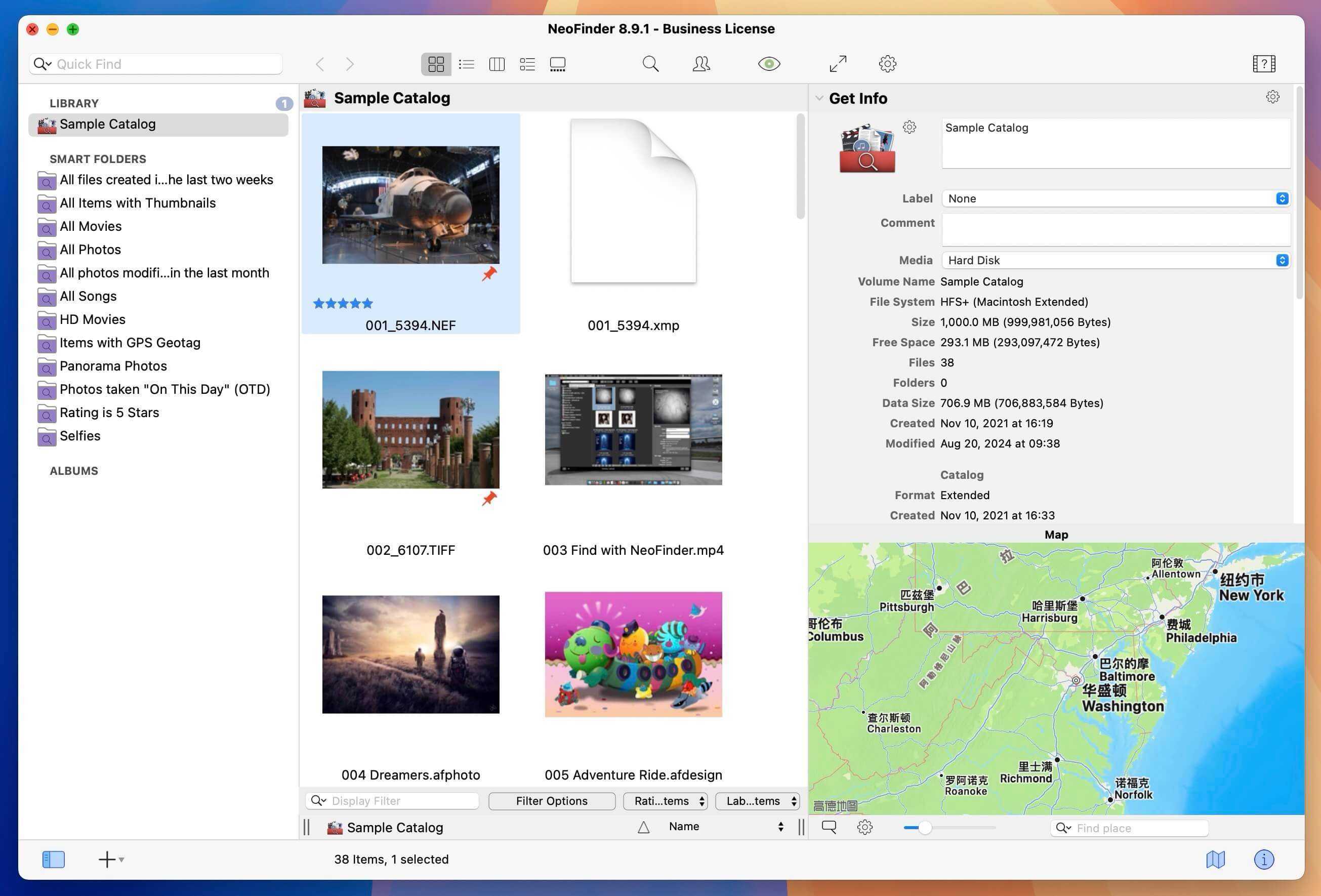Open the Faces recognition panel
Screen dimensions: 1321x896
coord(701,64)
